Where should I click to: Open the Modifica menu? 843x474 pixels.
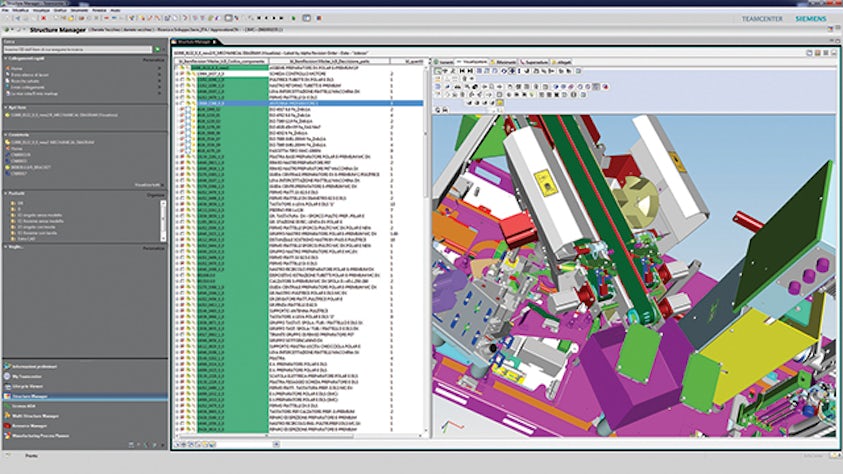[20, 10]
